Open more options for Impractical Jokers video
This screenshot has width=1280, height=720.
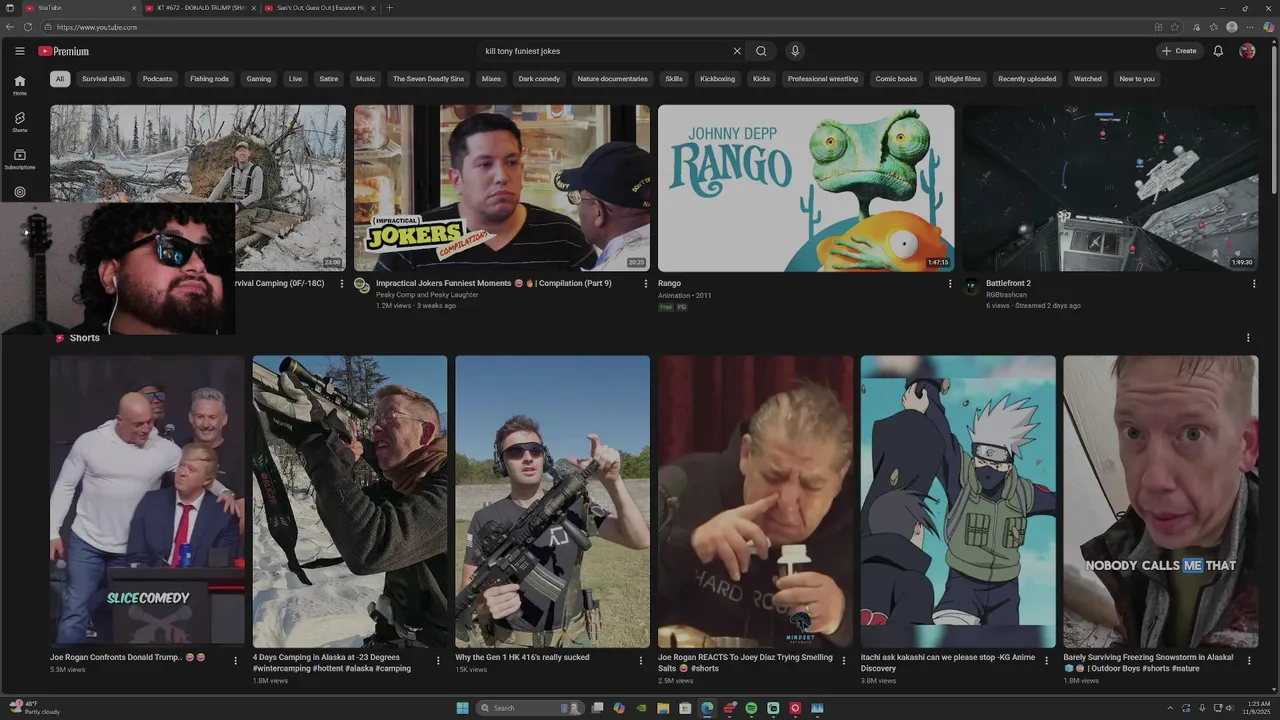pyautogui.click(x=646, y=284)
